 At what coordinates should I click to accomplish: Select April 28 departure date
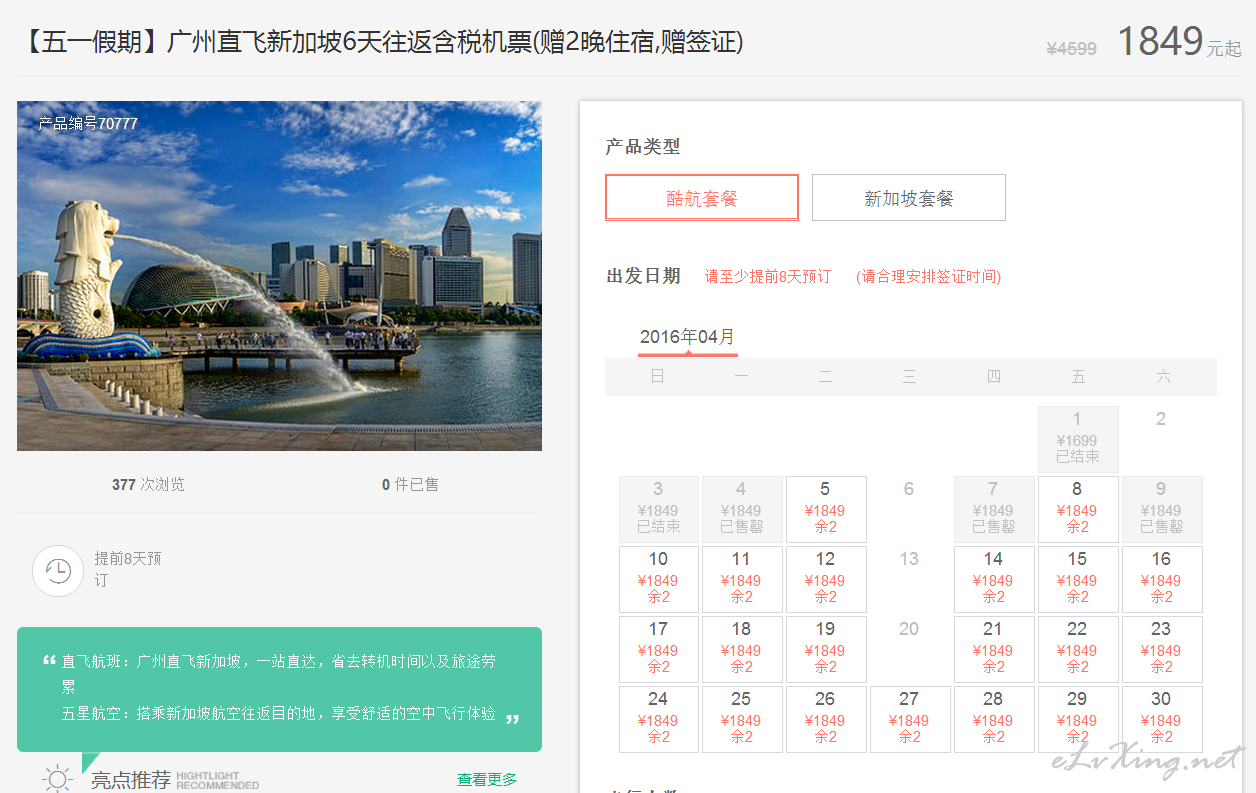[994, 719]
